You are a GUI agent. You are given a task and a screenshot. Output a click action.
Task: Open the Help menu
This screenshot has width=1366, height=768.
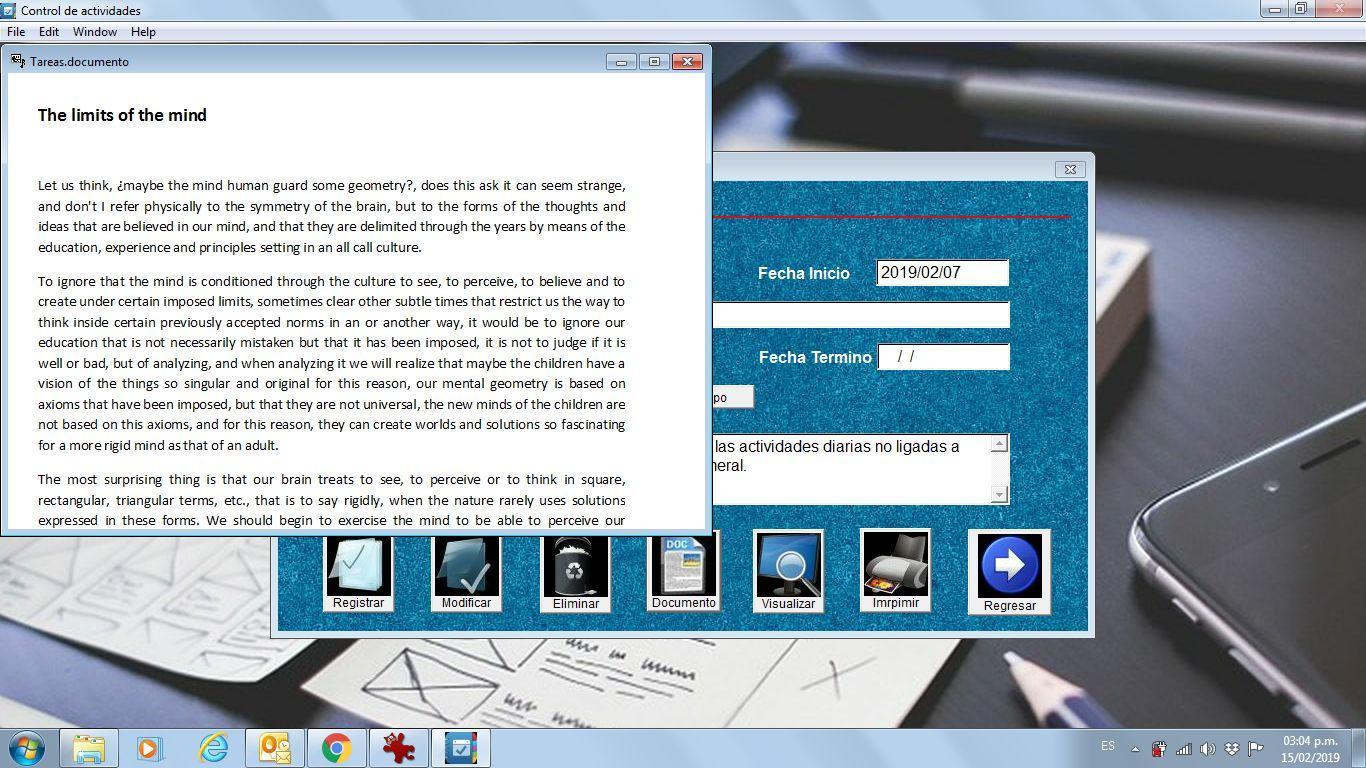[143, 32]
